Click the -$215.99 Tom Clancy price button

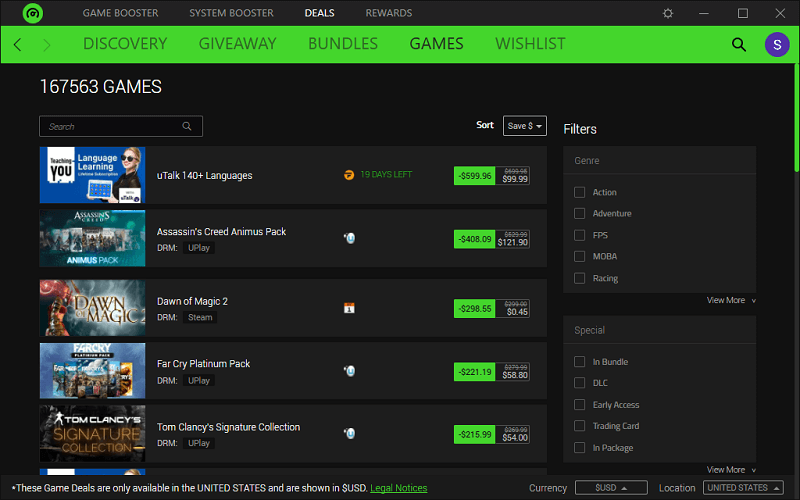[474, 435]
